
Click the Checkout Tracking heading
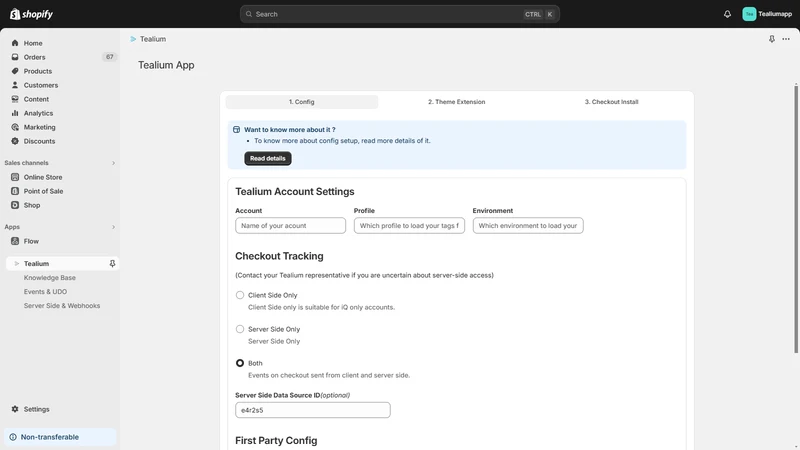(279, 256)
